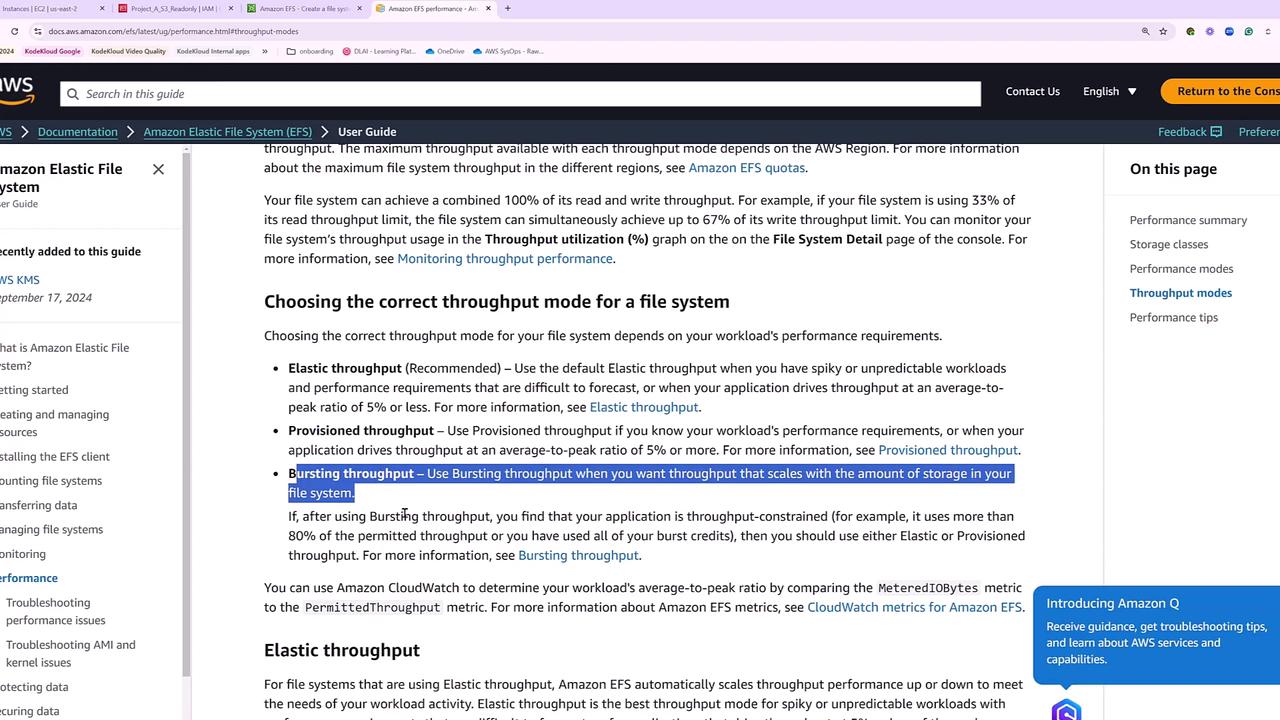Open site information icon beside the URL

[x=37, y=31]
